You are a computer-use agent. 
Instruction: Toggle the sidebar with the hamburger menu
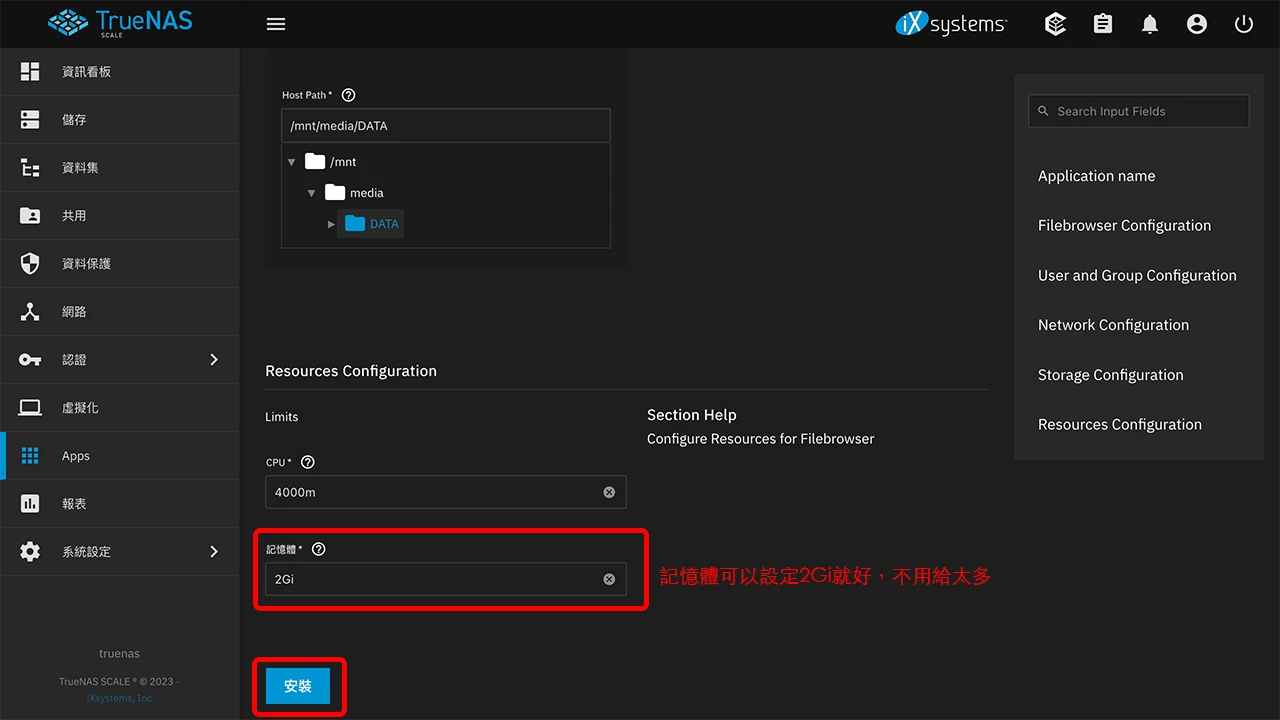click(x=276, y=24)
